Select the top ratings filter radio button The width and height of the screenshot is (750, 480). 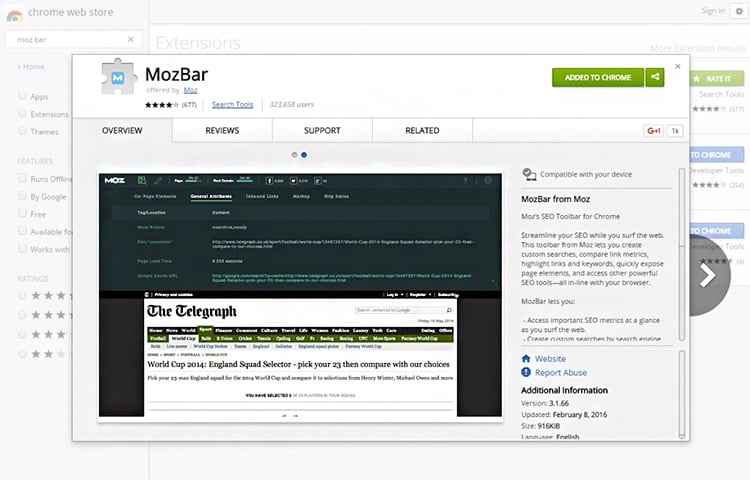tap(22, 295)
